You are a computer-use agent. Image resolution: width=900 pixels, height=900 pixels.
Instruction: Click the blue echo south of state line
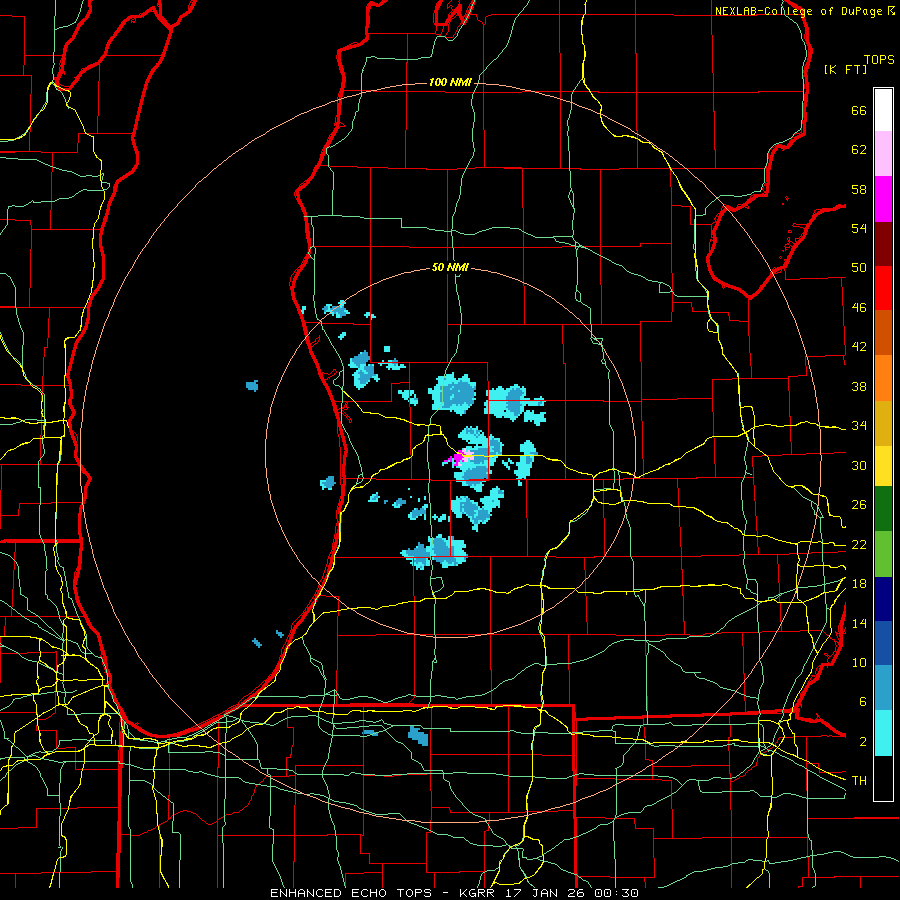418,735
